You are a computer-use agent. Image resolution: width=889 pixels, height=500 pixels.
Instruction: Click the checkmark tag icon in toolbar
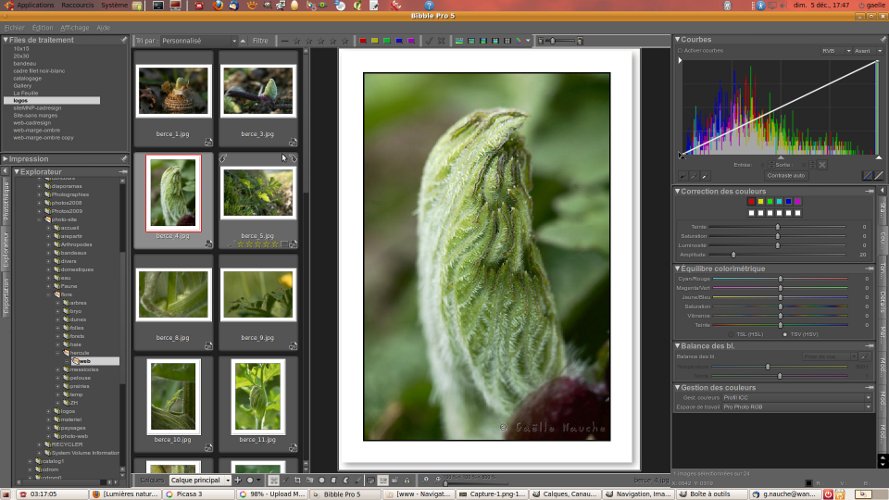(x=429, y=41)
